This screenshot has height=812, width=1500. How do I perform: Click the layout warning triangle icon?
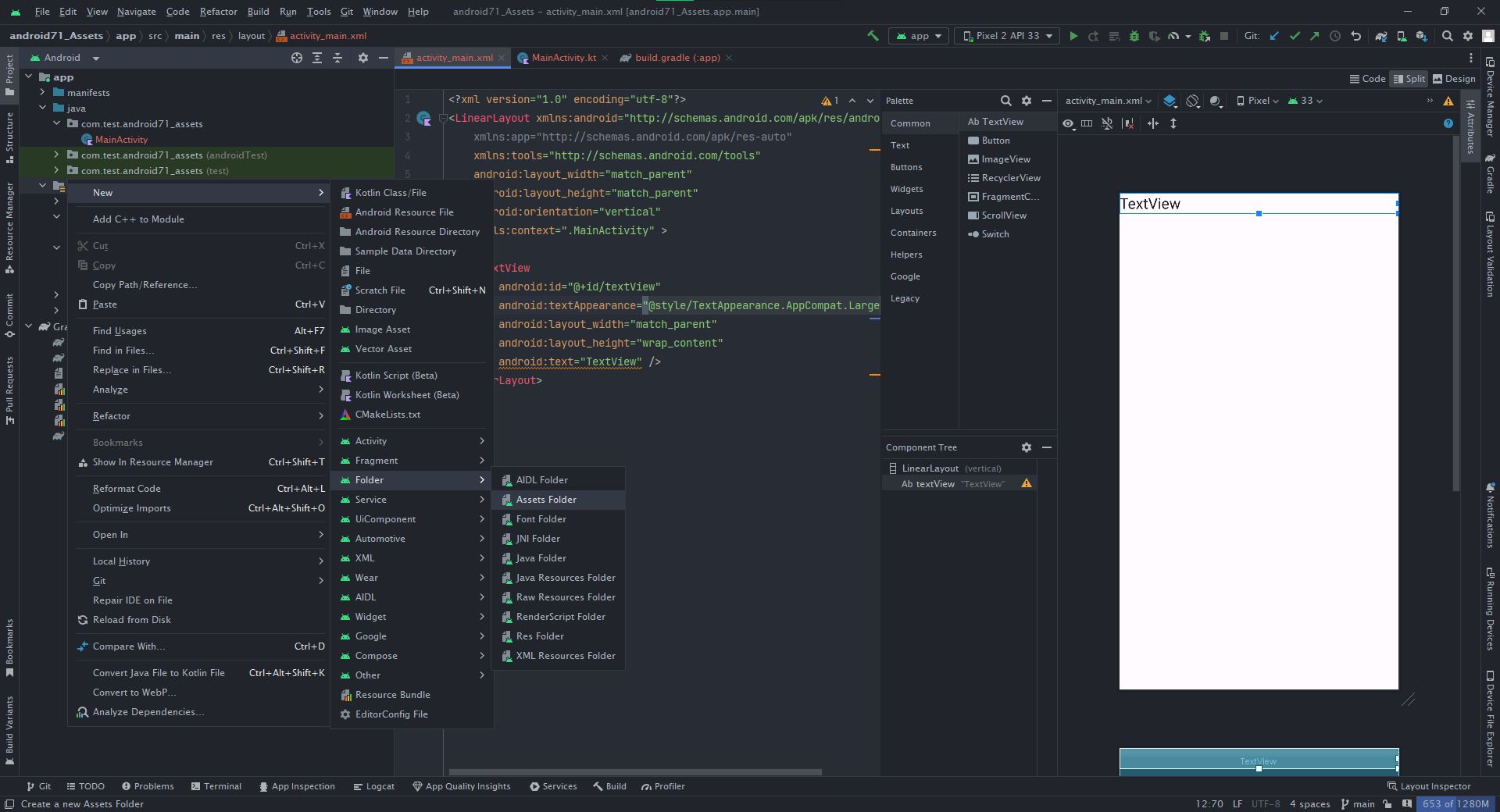pyautogui.click(x=1448, y=101)
